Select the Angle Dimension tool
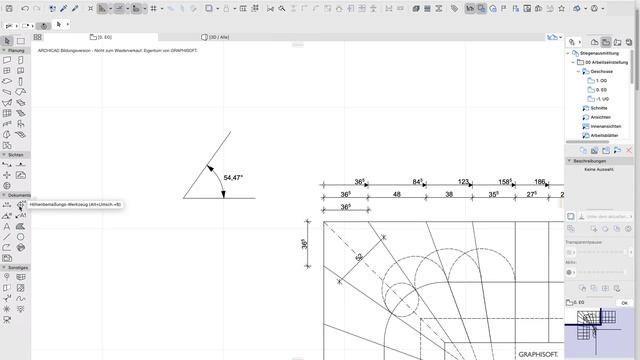 7,216
